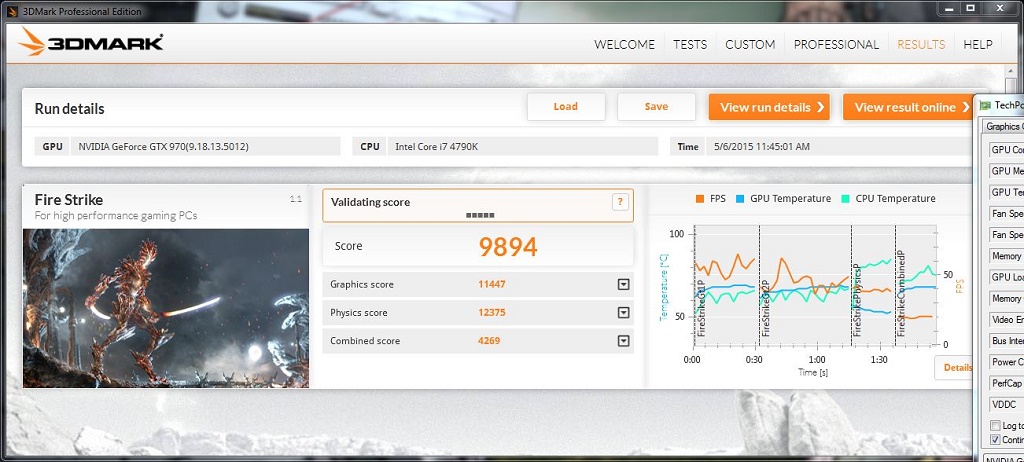
Task: Click the teal CPU Temperature legend swatch
Action: tap(846, 199)
